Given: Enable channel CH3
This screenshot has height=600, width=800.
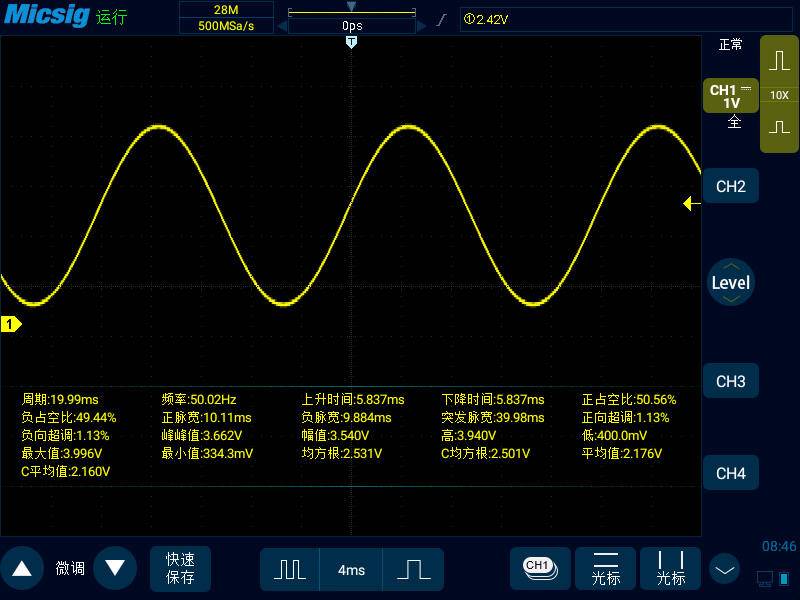Looking at the screenshot, I should 731,382.
